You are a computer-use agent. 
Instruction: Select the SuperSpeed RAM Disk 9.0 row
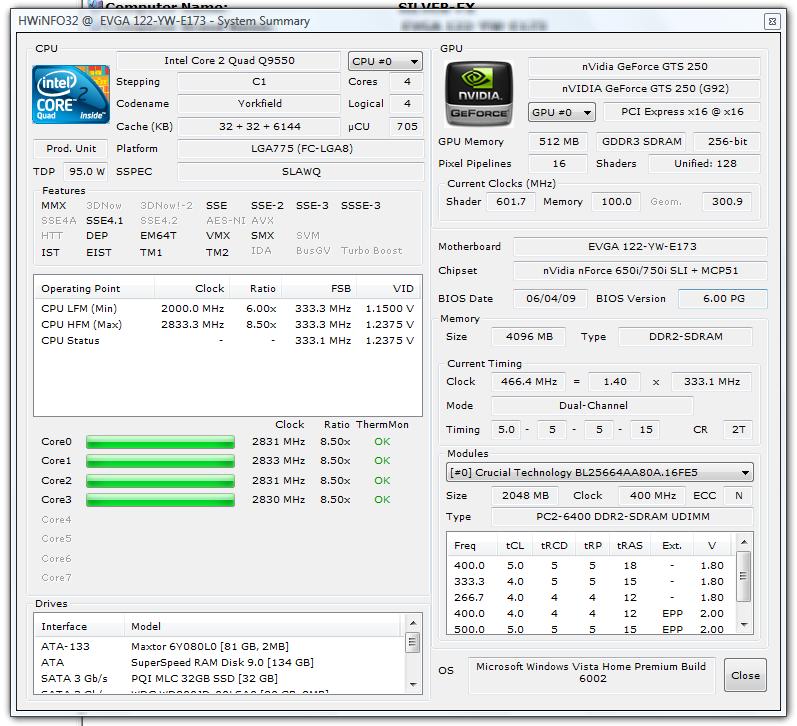pyautogui.click(x=220, y=662)
